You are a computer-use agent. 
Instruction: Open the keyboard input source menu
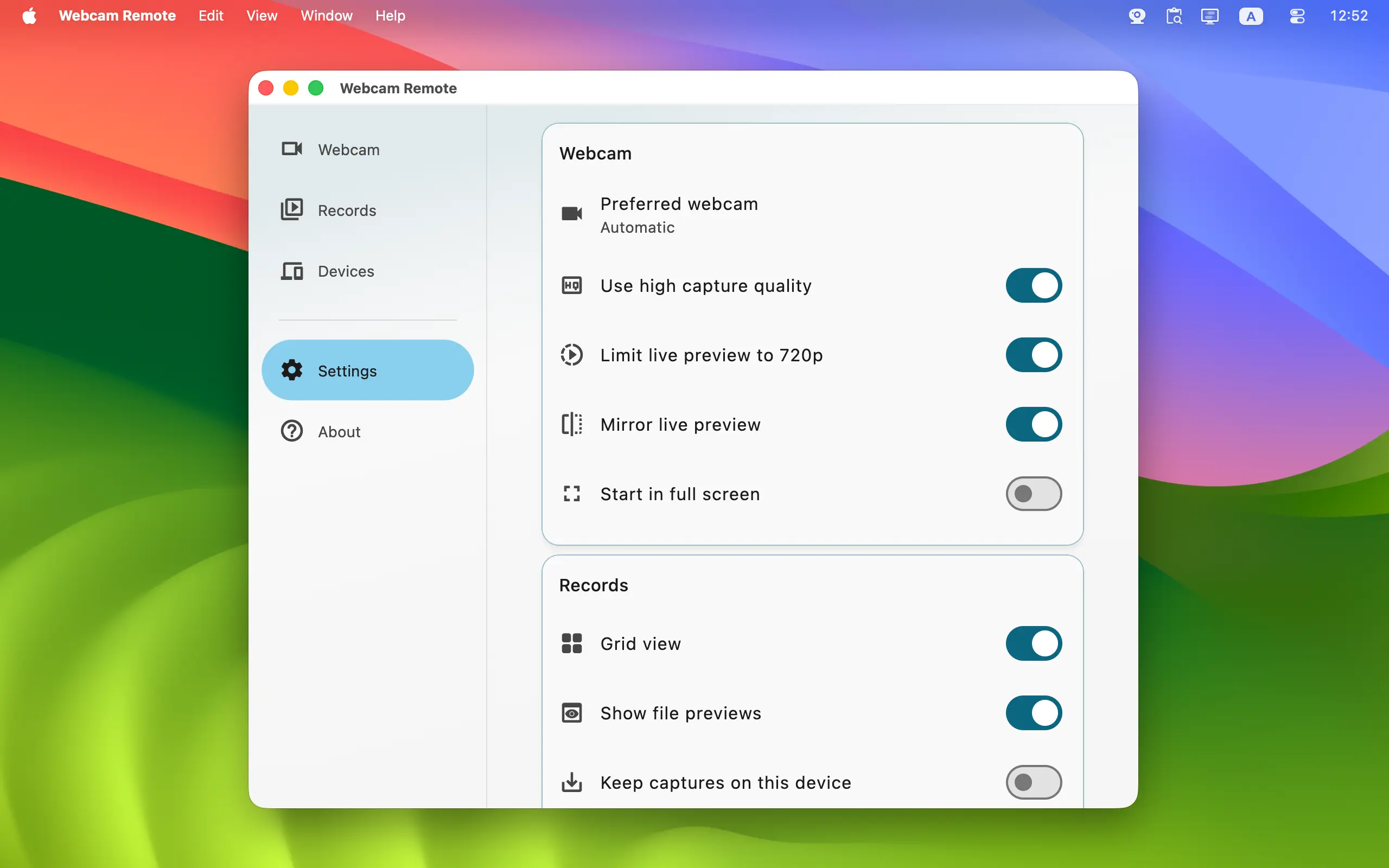click(1251, 16)
